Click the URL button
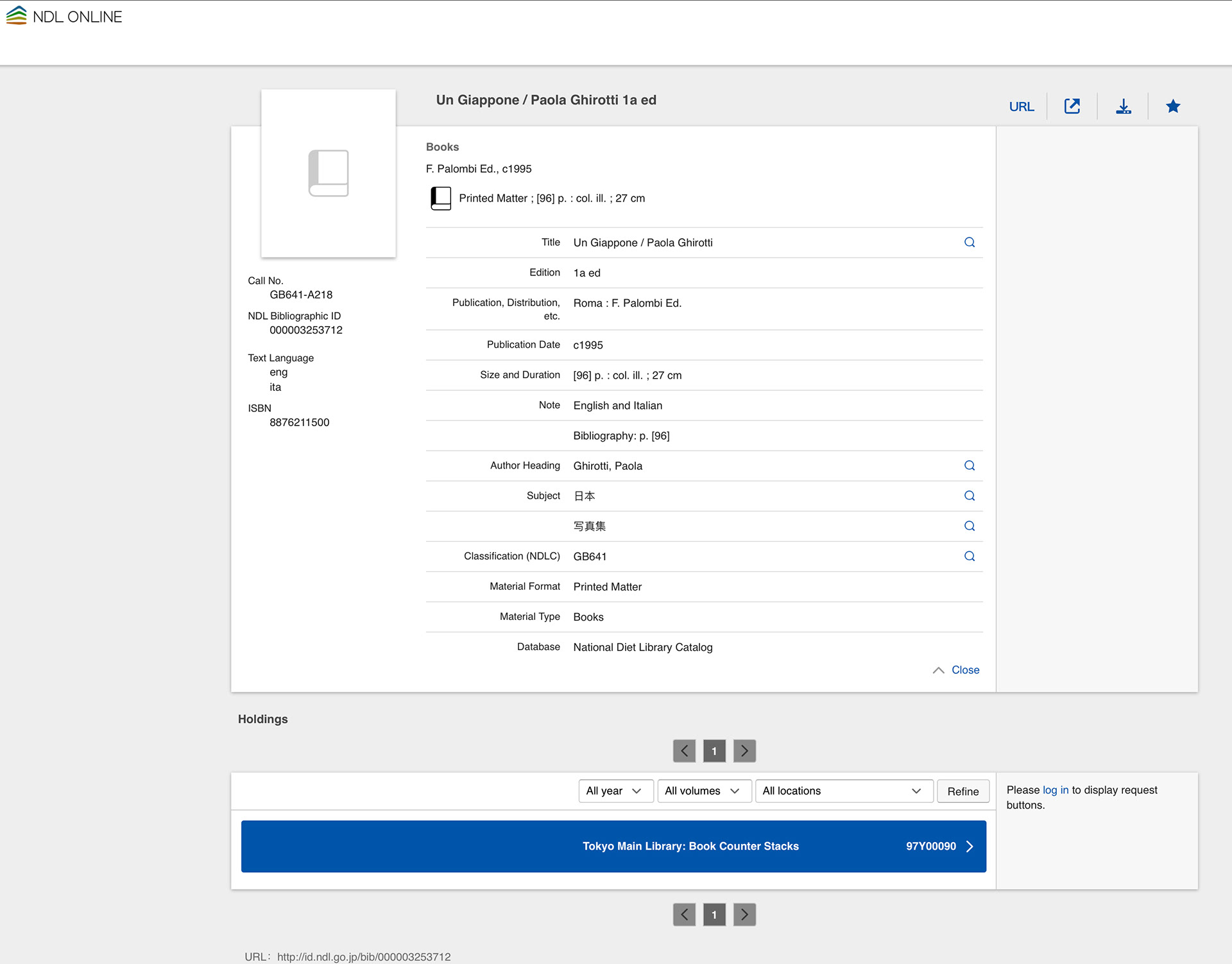Viewport: 1232px width, 964px height. [1021, 107]
